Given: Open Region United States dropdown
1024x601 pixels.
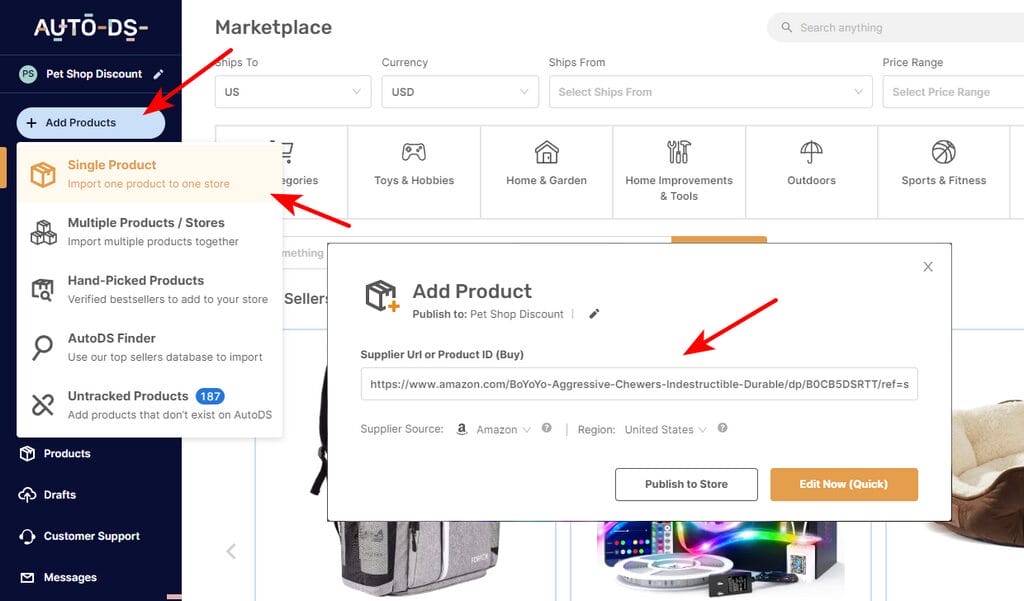Looking at the screenshot, I should tap(665, 430).
